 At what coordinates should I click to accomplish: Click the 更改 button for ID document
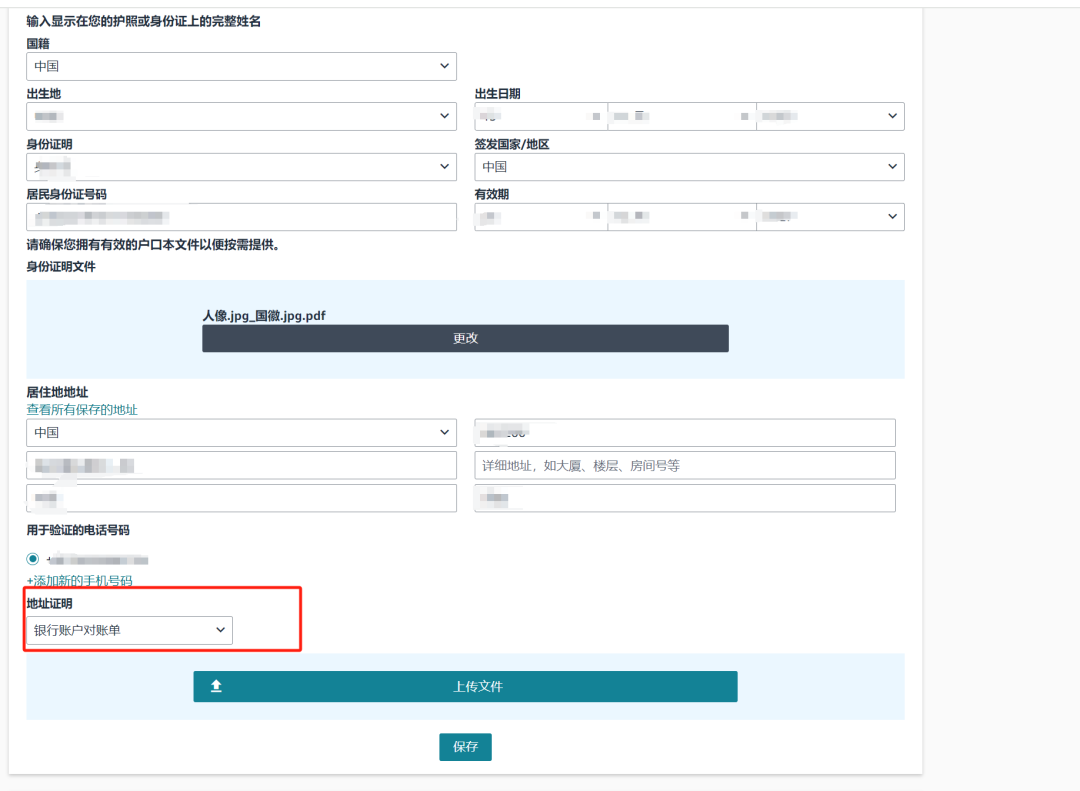(465, 338)
